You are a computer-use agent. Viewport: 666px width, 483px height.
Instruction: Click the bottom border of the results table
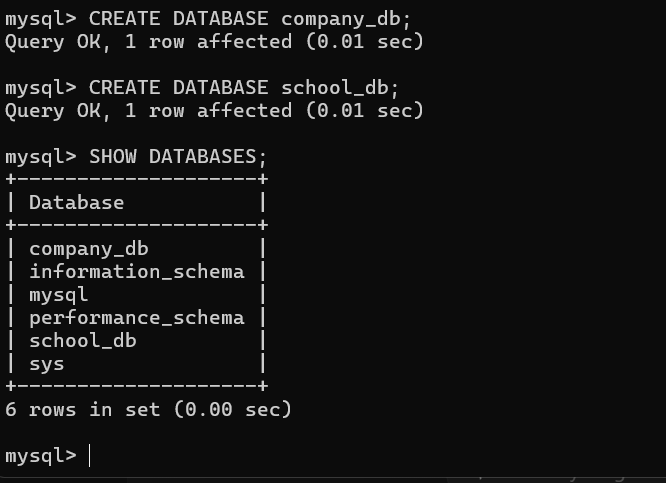coord(136,386)
